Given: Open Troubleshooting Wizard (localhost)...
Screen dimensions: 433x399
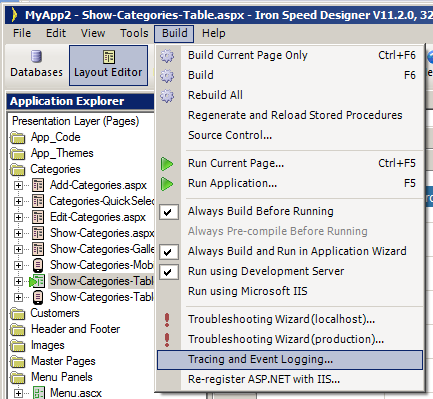Looking at the screenshot, I should tap(290, 319).
